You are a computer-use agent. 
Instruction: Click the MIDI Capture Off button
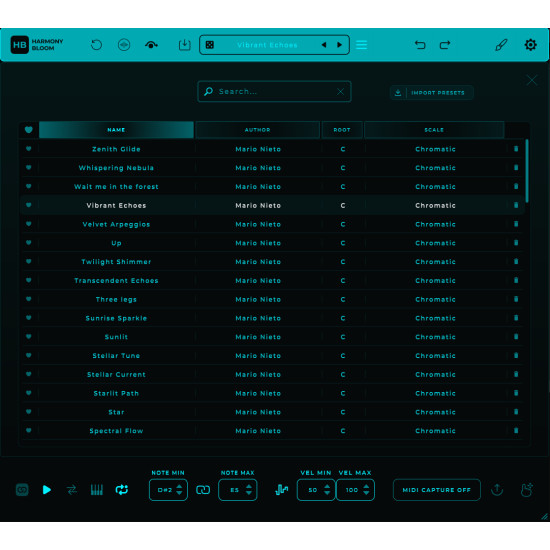tap(437, 490)
